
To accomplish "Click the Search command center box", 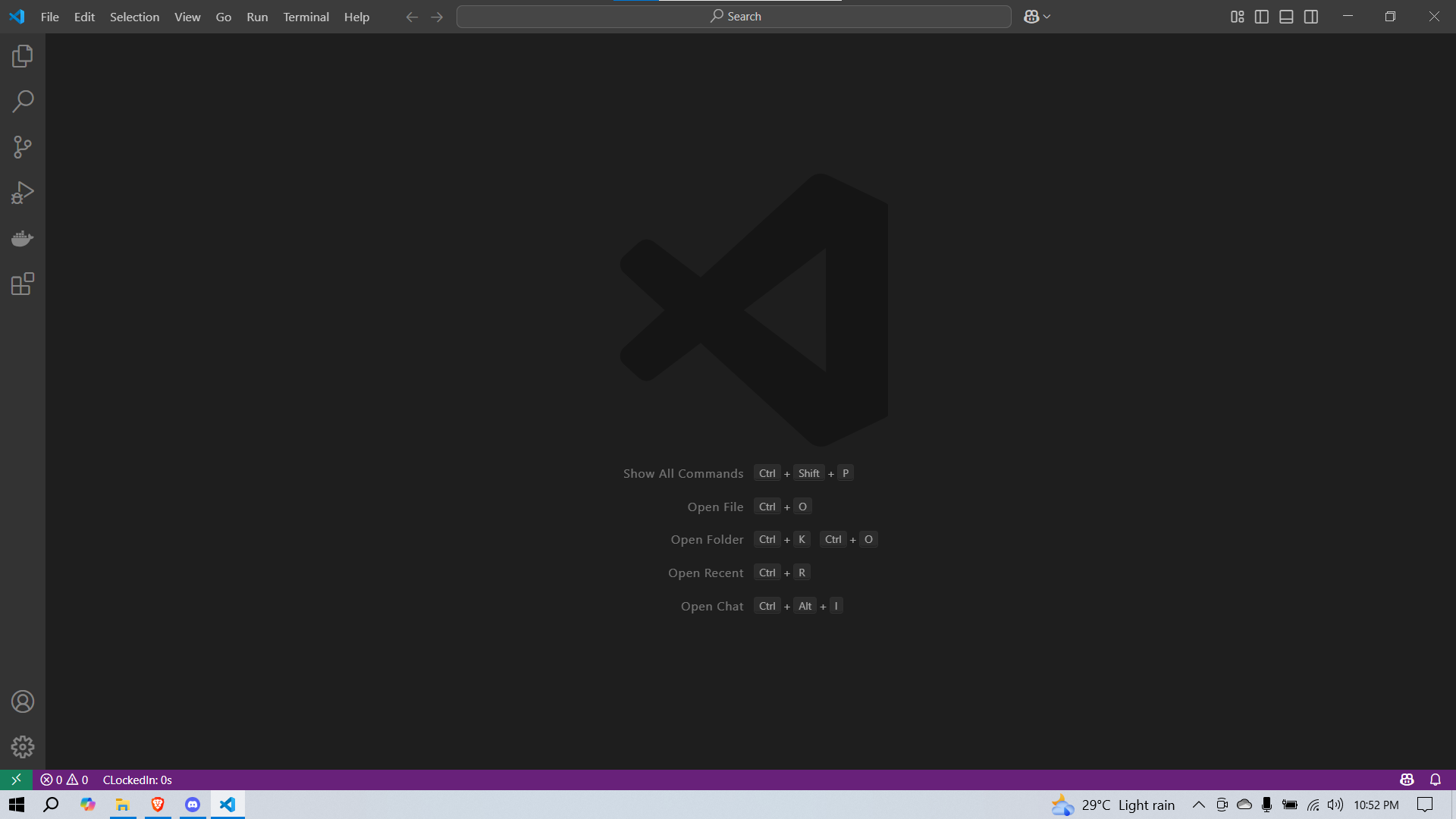I will pyautogui.click(x=733, y=17).
